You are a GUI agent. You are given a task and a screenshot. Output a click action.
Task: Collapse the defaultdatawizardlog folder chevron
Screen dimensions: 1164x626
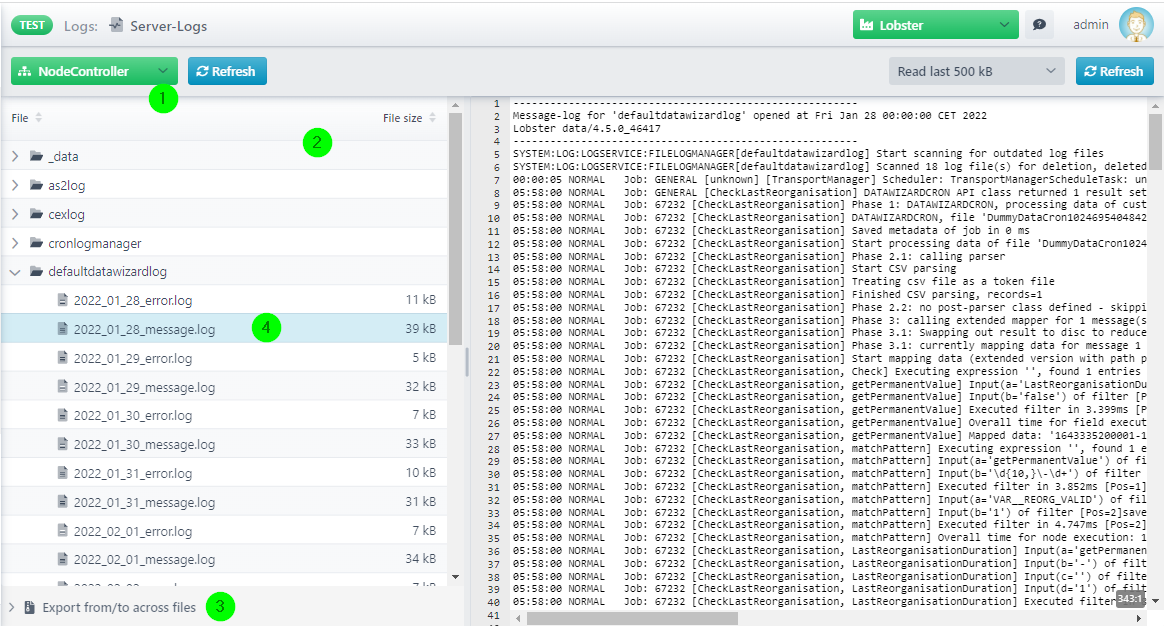[15, 272]
